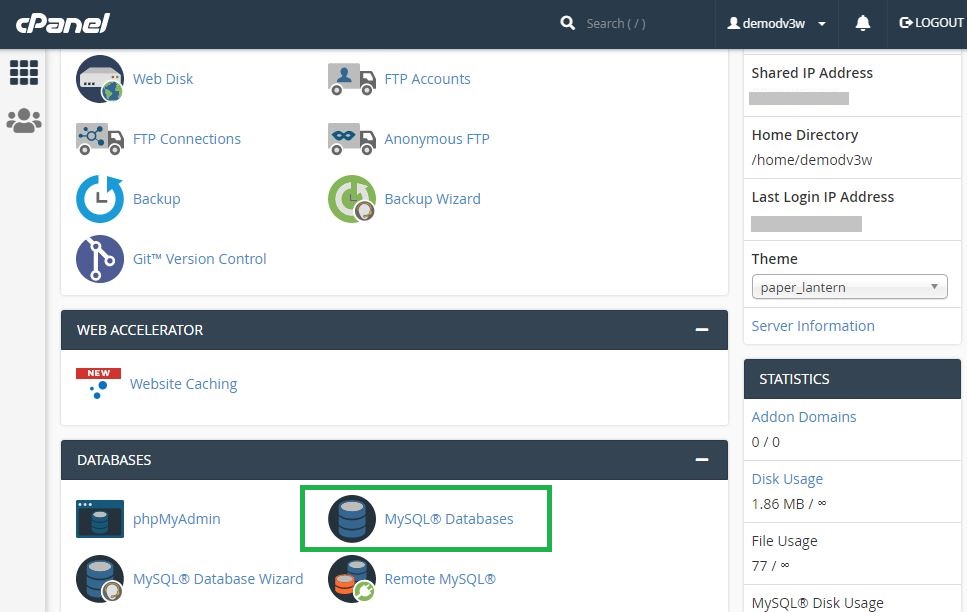Viewport: 967px width, 612px height.
Task: Open the Web Disk icon
Action: 100,79
